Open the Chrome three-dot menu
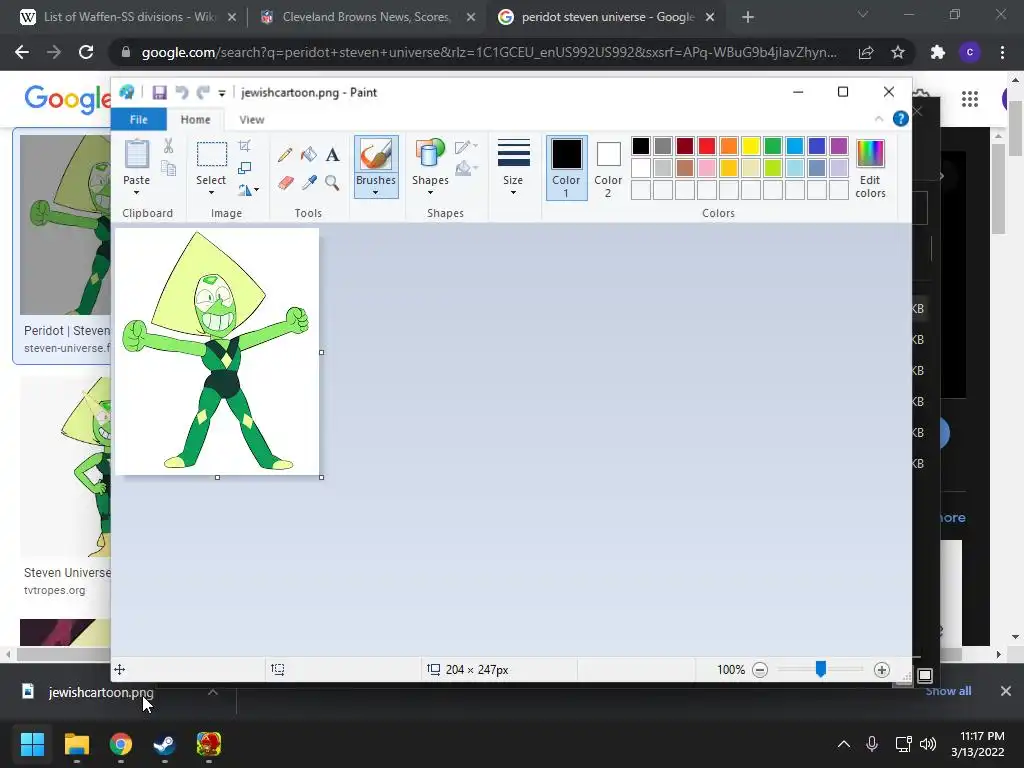The height and width of the screenshot is (768, 1024). (x=1002, y=52)
